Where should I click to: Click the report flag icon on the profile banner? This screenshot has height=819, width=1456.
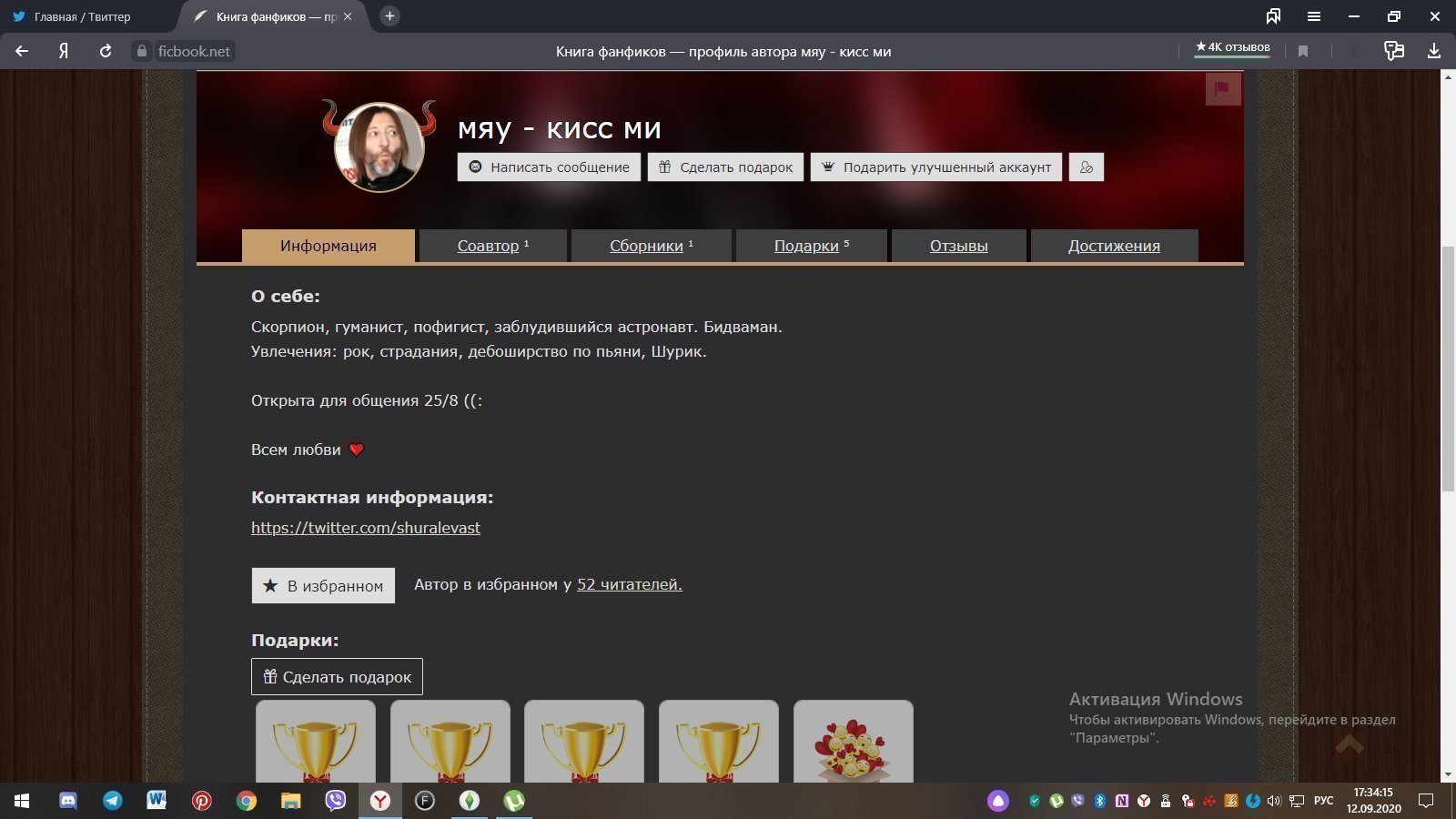(x=1224, y=88)
